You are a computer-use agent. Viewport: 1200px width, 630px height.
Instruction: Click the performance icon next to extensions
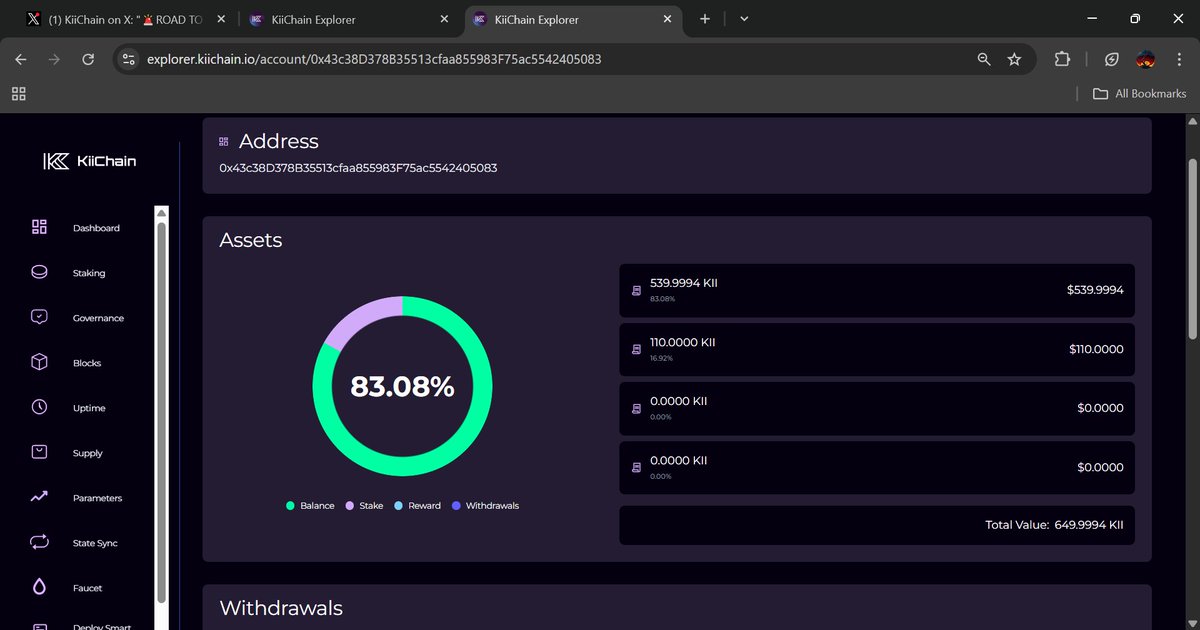1112,59
